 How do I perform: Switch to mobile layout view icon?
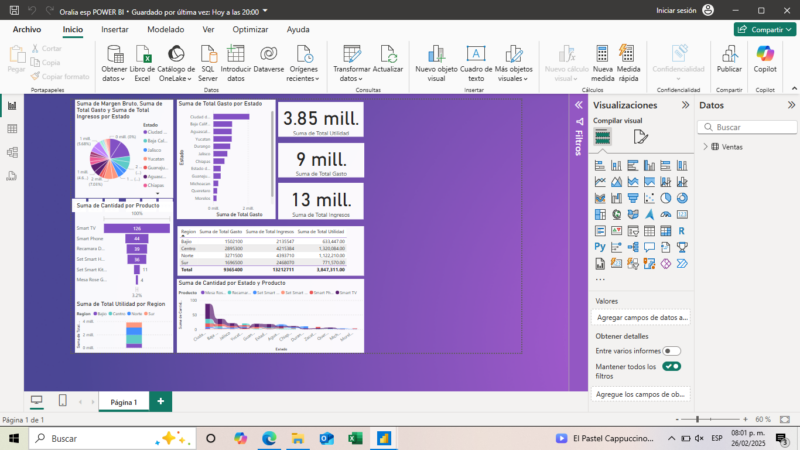(62, 401)
